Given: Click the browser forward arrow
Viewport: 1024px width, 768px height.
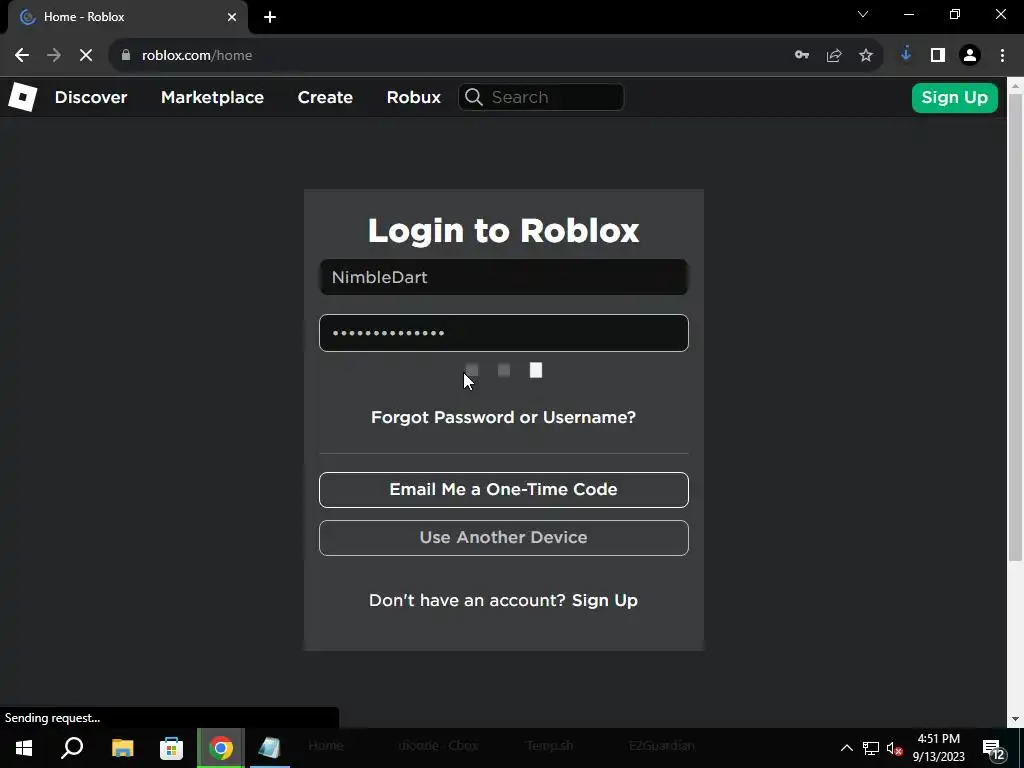Looking at the screenshot, I should tap(54, 56).
